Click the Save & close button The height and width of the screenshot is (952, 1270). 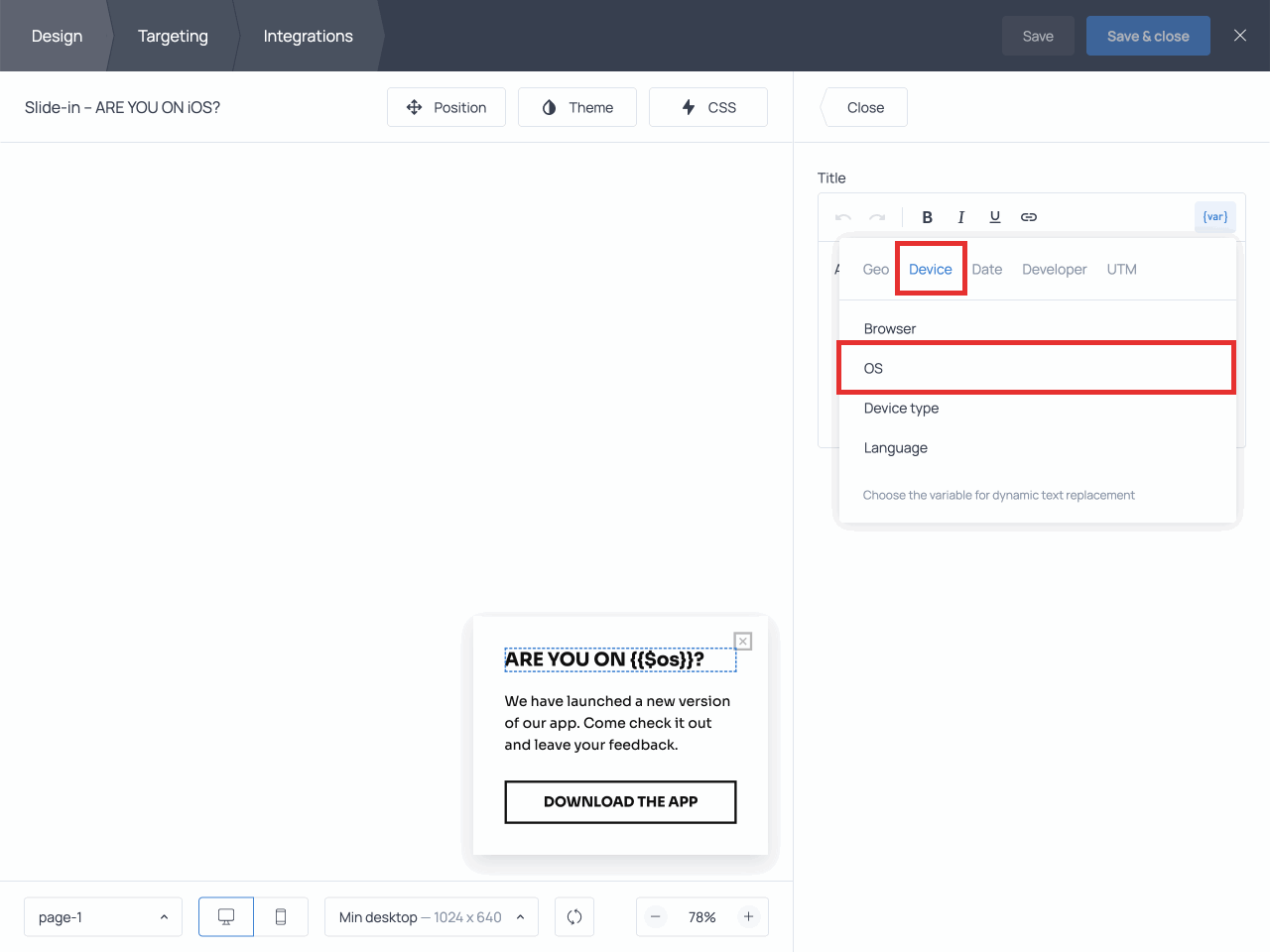click(x=1148, y=36)
